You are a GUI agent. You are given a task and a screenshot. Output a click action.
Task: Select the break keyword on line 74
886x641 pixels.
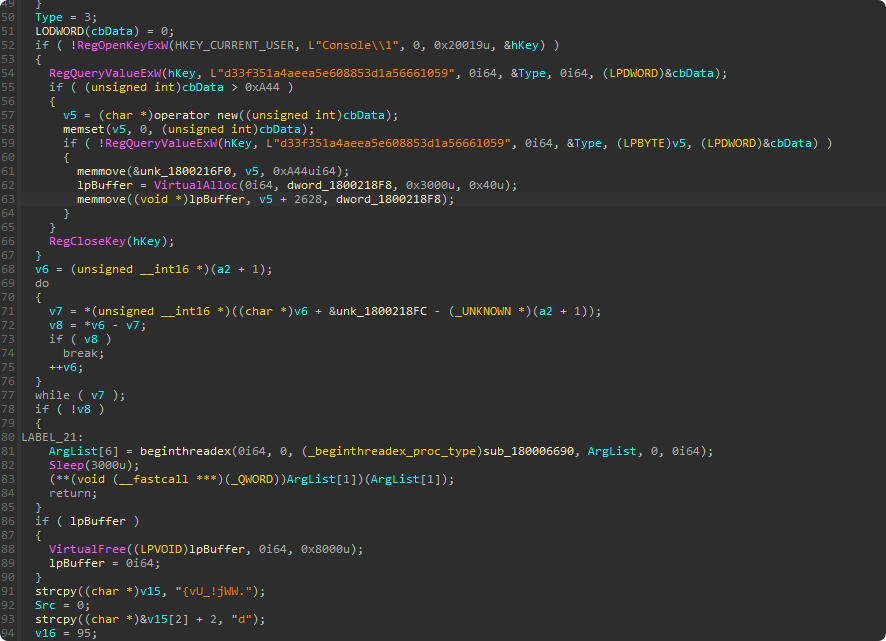click(x=80, y=353)
